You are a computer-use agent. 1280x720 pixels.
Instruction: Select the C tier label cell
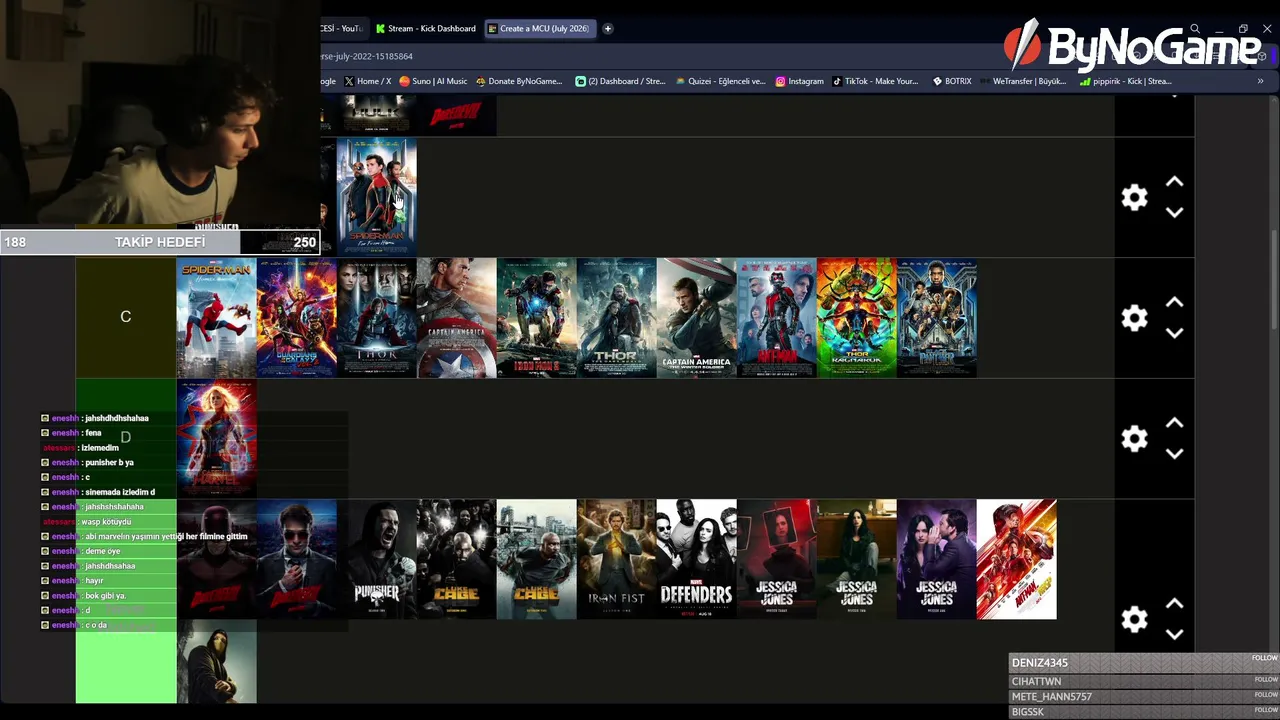click(126, 318)
